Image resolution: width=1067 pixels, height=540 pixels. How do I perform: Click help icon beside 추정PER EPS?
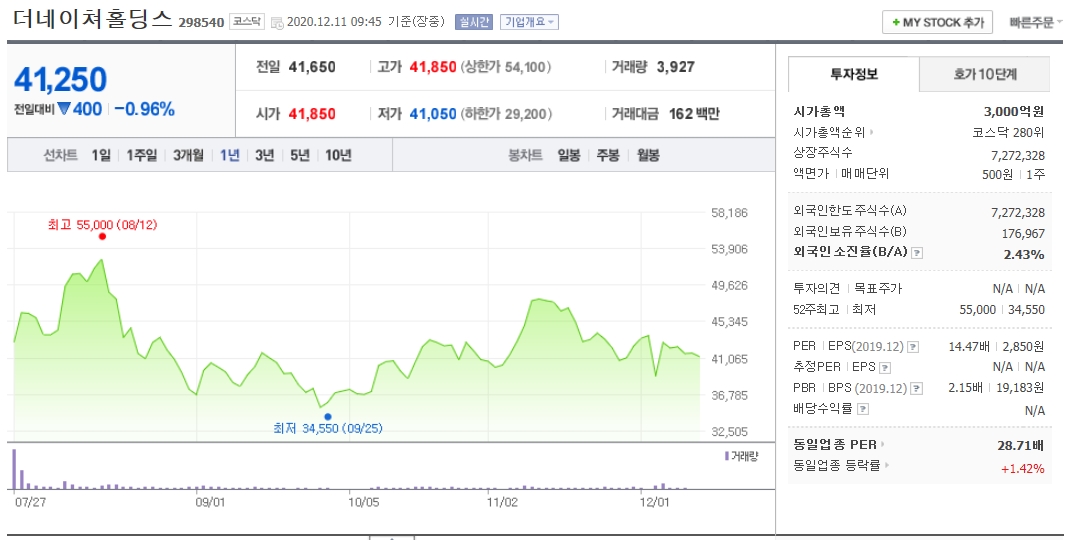pyautogui.click(x=885, y=368)
